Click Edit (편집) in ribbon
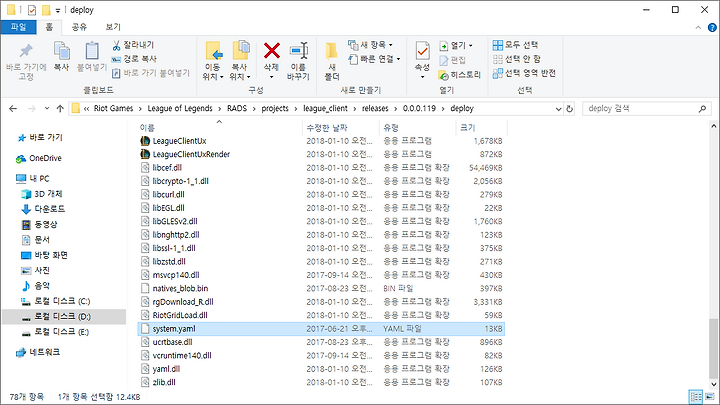The height and width of the screenshot is (405, 720). click(453, 60)
